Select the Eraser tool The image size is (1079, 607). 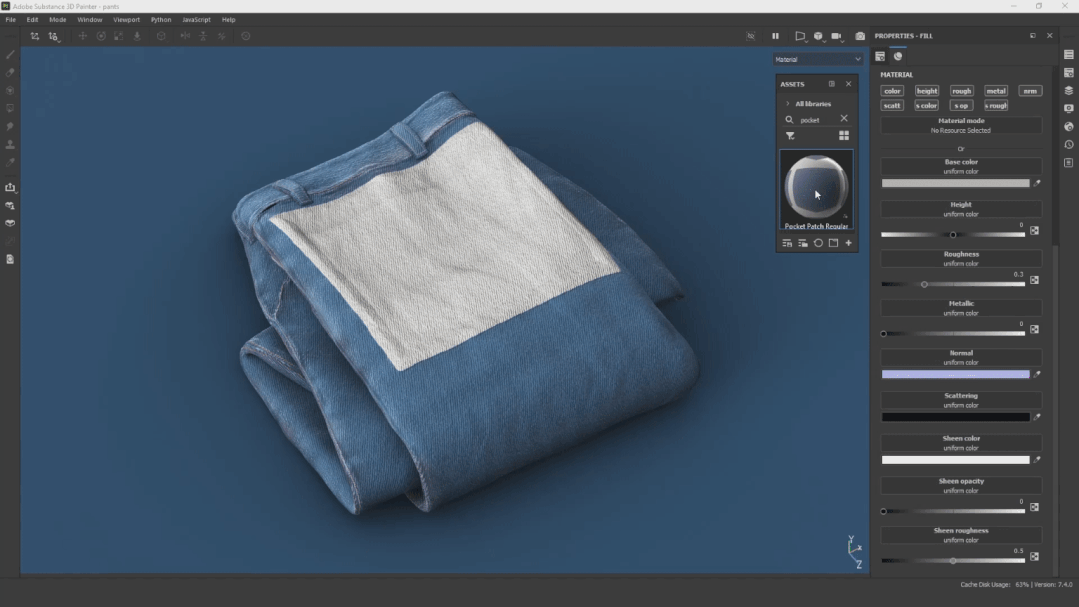pyautogui.click(x=10, y=72)
